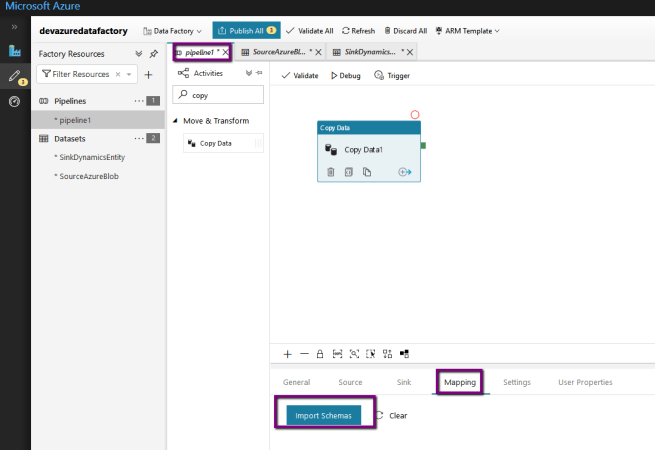
Task: Add a new resource with plus button
Action: point(148,74)
